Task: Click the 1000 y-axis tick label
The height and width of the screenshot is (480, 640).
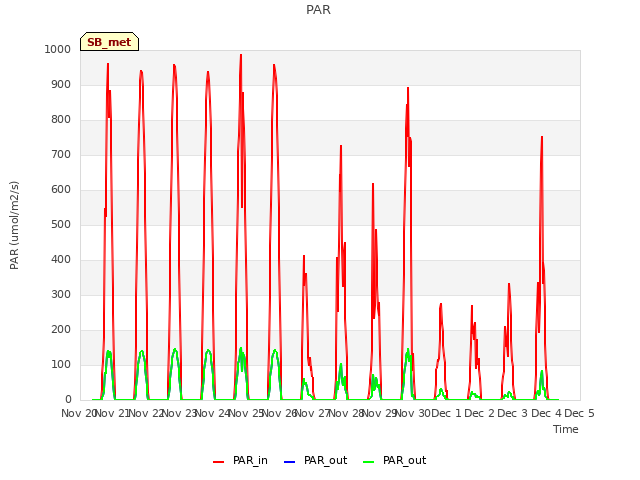Action: [58, 49]
